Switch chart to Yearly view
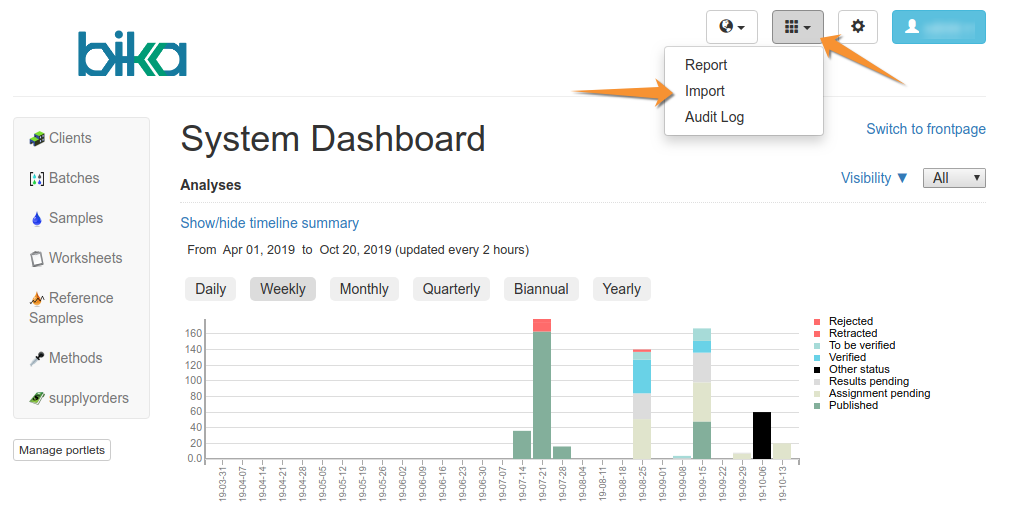 621,289
